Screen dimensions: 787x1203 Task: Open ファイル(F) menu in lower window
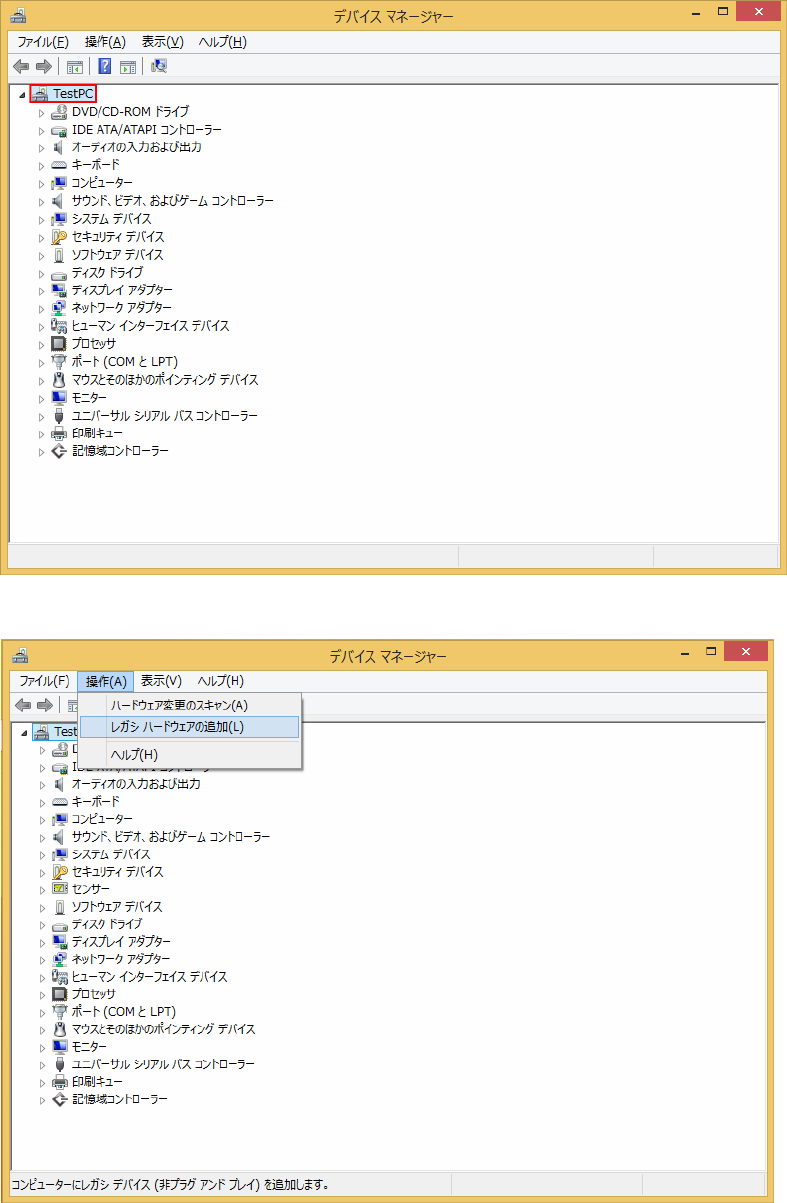45,681
